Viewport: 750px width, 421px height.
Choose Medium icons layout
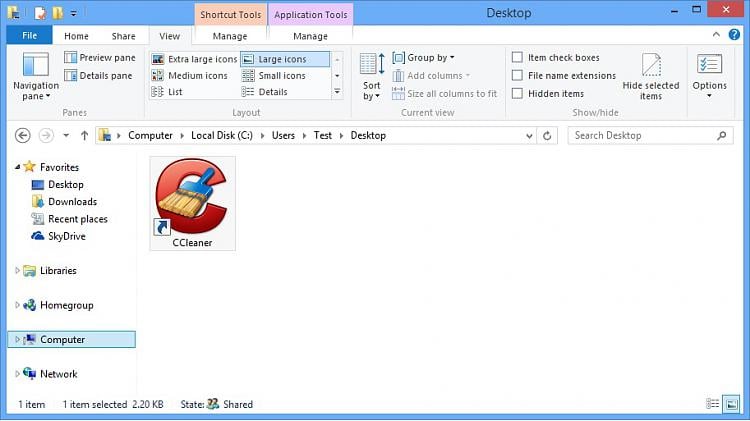pyautogui.click(x=189, y=76)
